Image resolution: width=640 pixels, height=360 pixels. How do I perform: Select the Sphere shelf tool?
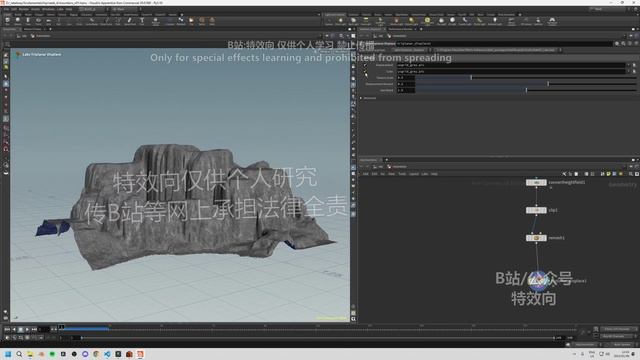[x=18, y=21]
